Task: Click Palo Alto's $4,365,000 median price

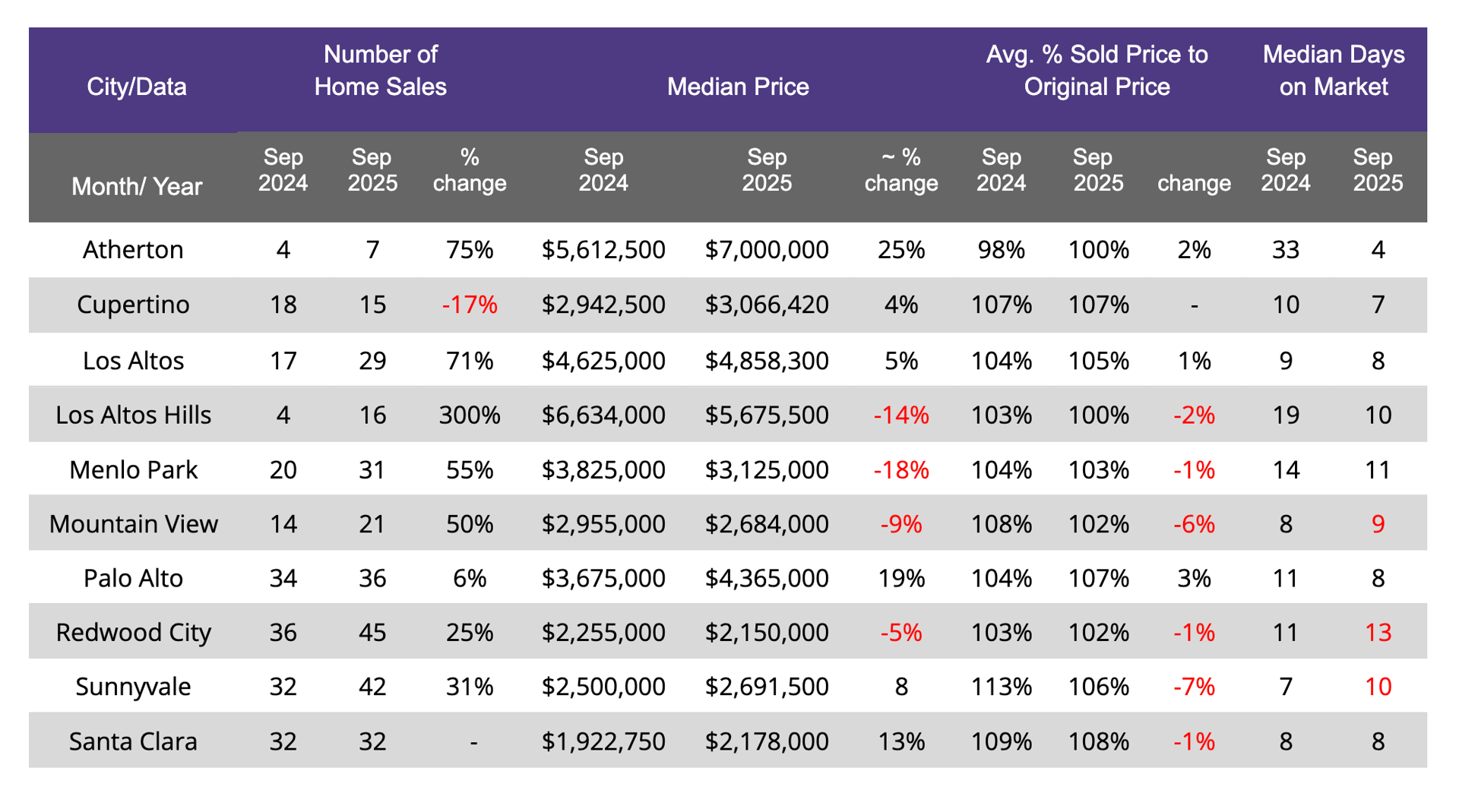Action: [766, 578]
